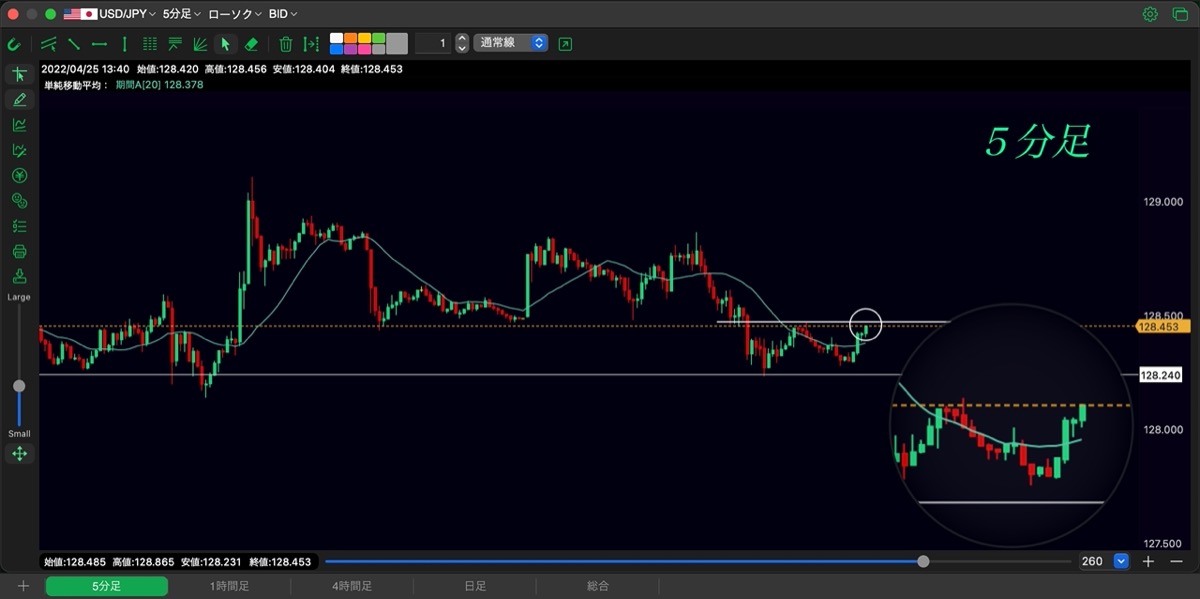This screenshot has height=599, width=1200.
Task: Click the line width stepper arrows
Action: pos(462,43)
